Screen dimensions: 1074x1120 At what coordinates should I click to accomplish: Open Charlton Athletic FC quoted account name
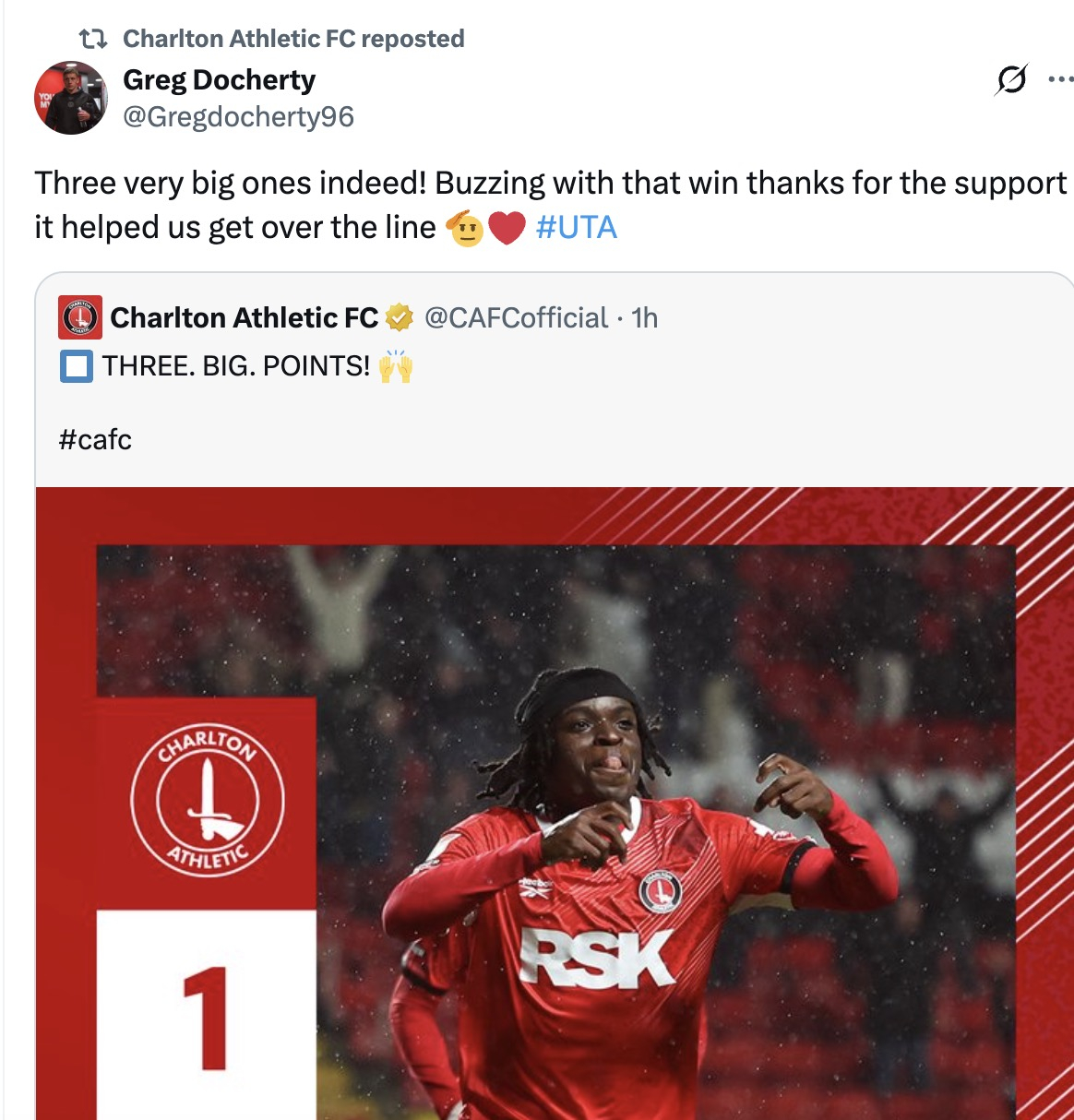tap(245, 317)
